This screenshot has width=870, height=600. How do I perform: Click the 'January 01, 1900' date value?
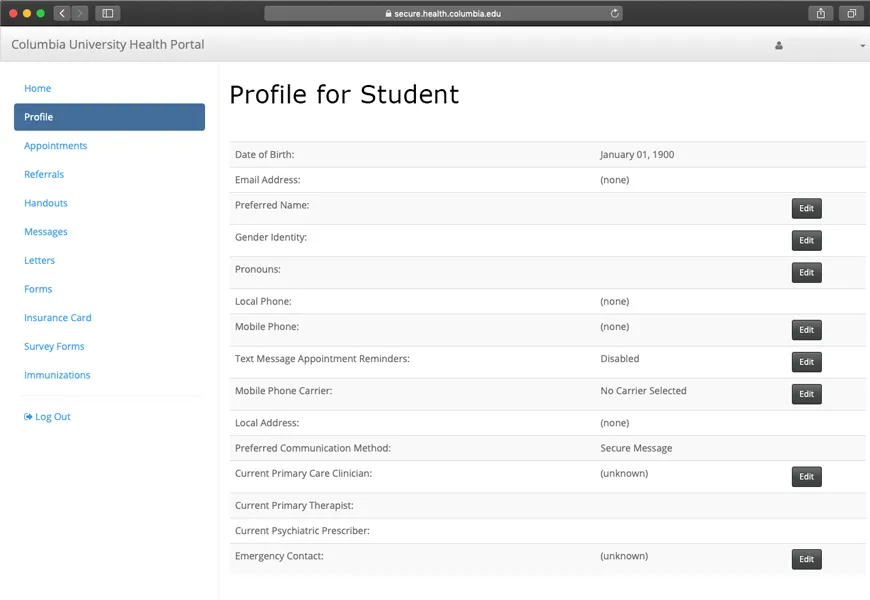click(637, 155)
